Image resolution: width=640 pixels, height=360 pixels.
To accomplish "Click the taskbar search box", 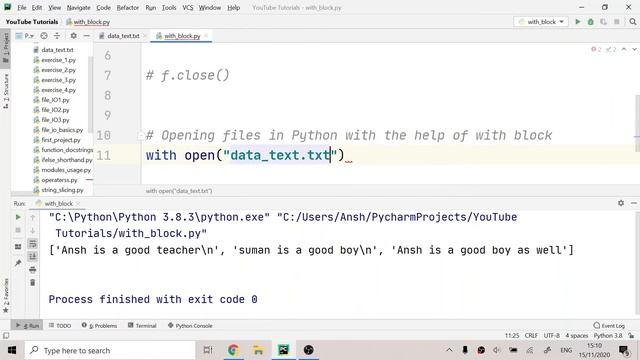I will point(110,350).
